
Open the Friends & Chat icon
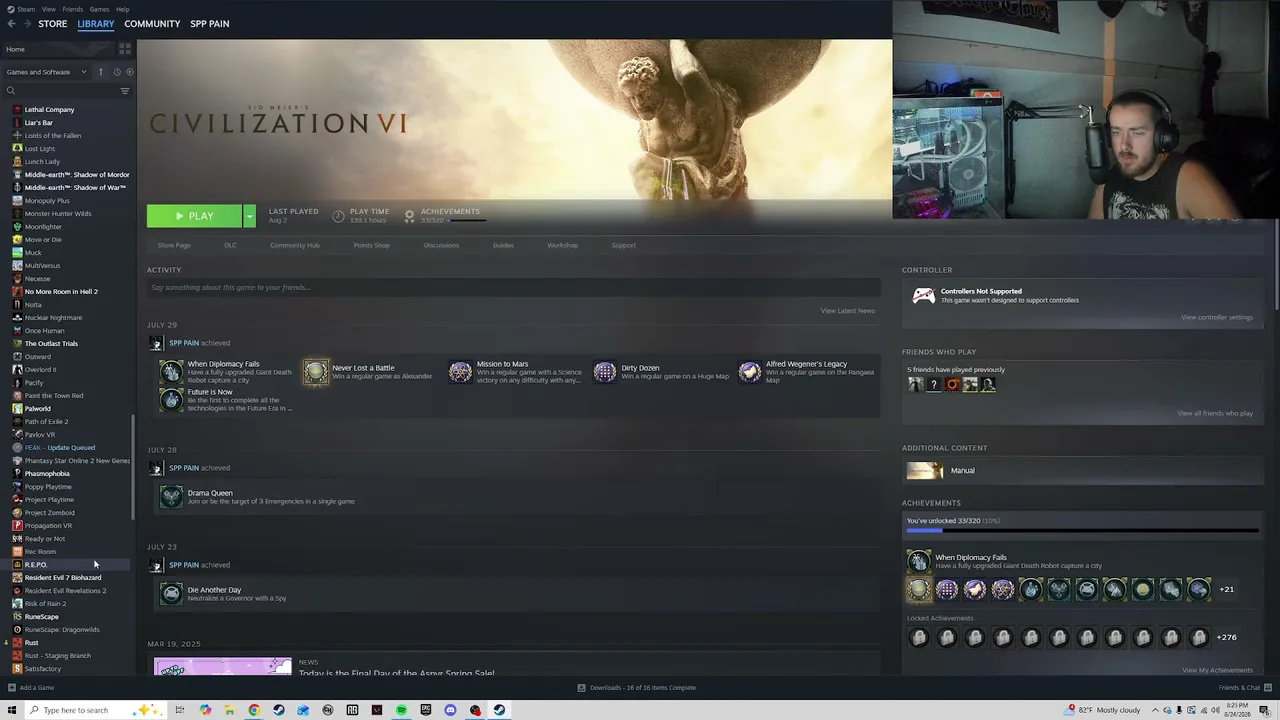coord(1268,688)
